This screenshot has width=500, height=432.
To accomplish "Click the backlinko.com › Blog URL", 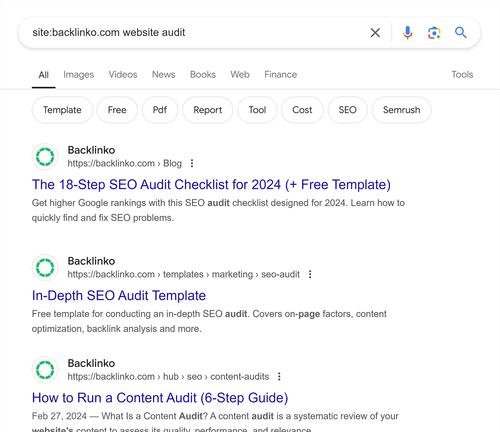I will pos(125,163).
